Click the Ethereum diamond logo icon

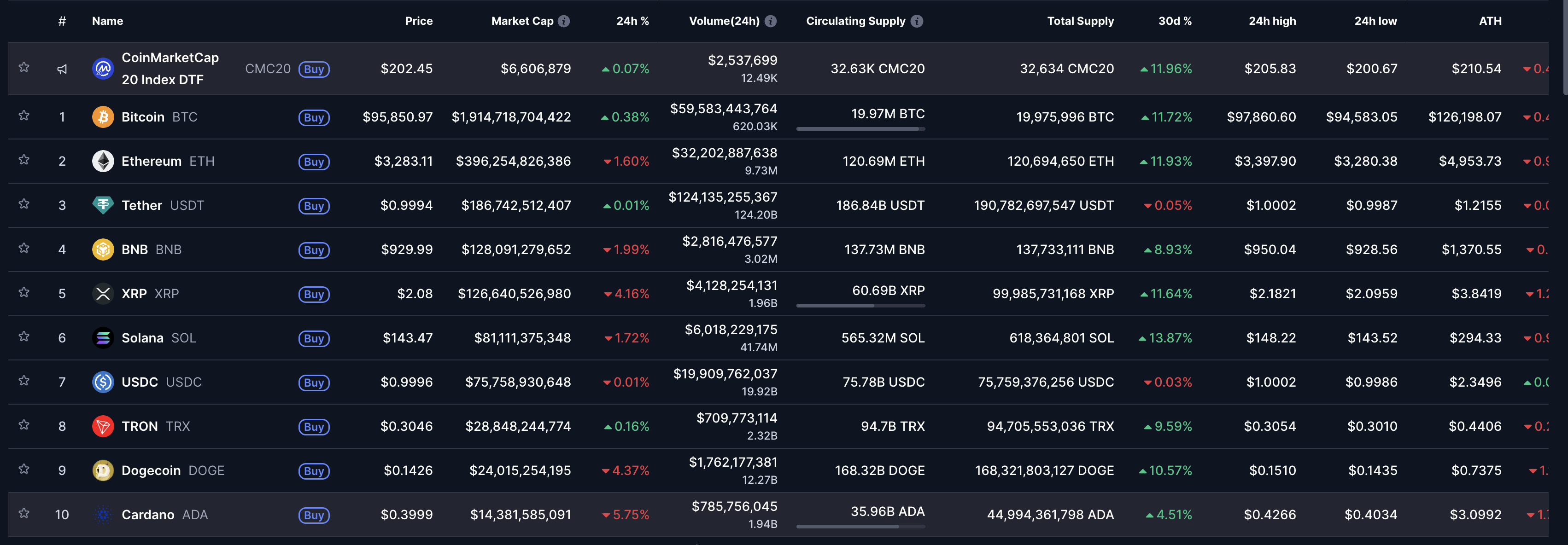coord(103,161)
